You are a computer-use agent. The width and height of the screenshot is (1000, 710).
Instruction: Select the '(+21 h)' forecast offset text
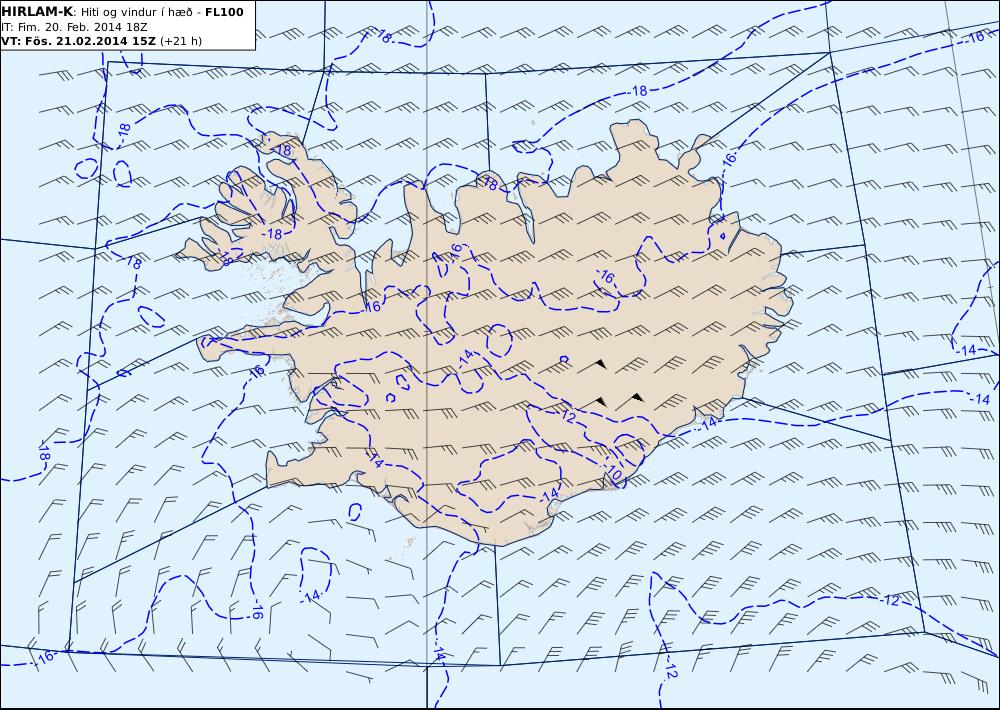pyautogui.click(x=180, y=41)
